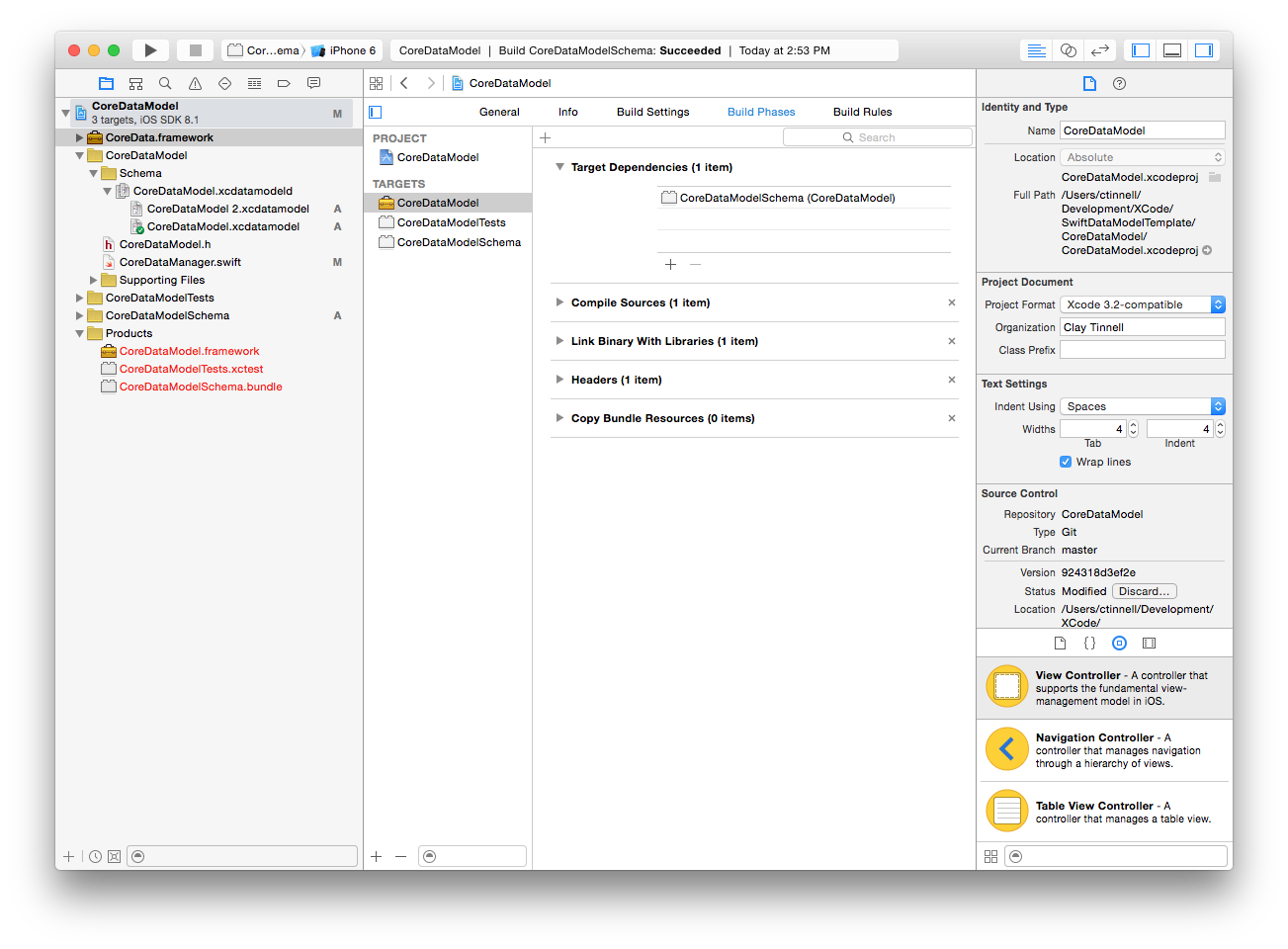Open the Breakpoint navigator
Image resolution: width=1288 pixels, height=949 pixels.
pos(284,84)
